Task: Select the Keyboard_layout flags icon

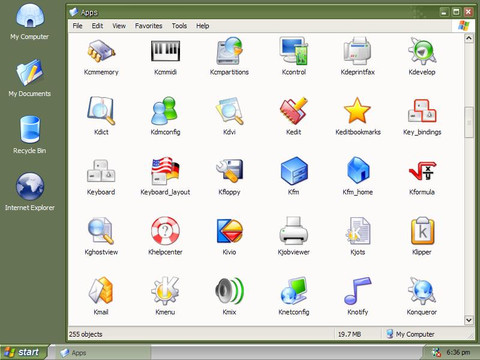Action: tap(165, 171)
